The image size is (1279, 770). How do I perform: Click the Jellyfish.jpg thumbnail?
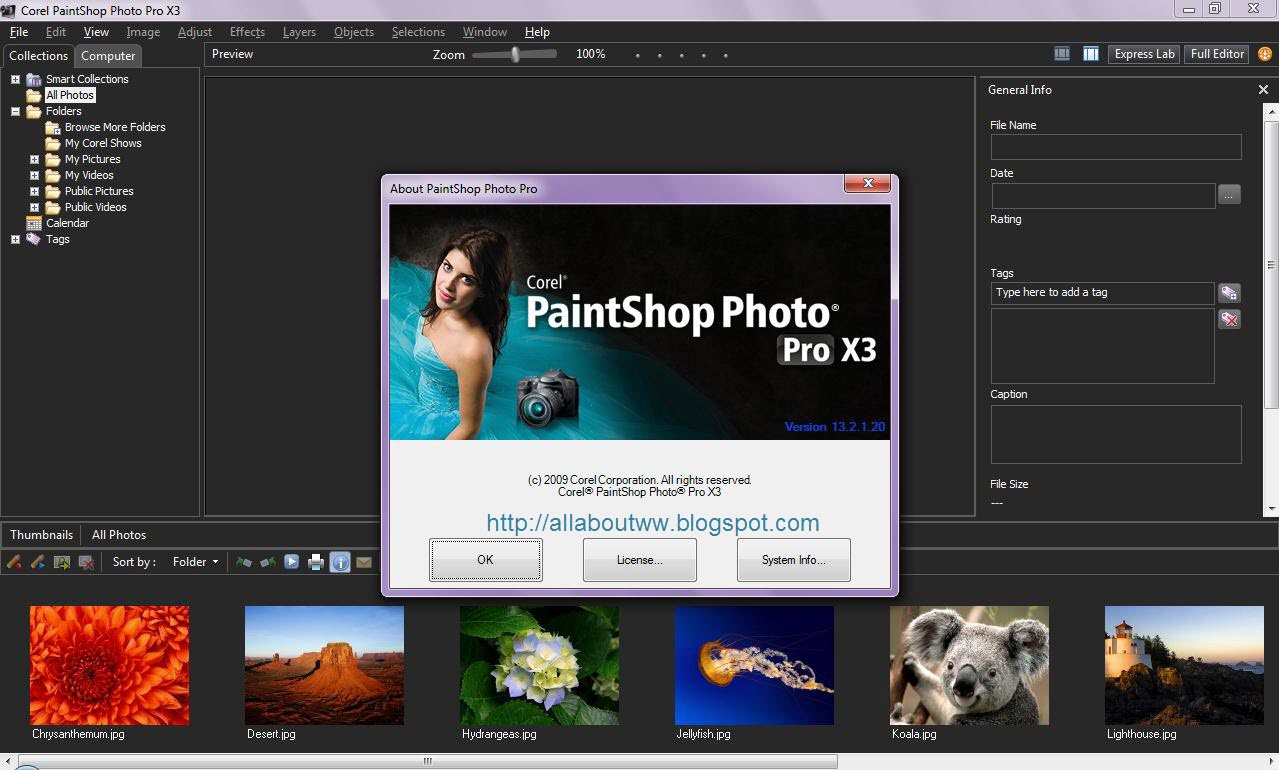pyautogui.click(x=754, y=665)
